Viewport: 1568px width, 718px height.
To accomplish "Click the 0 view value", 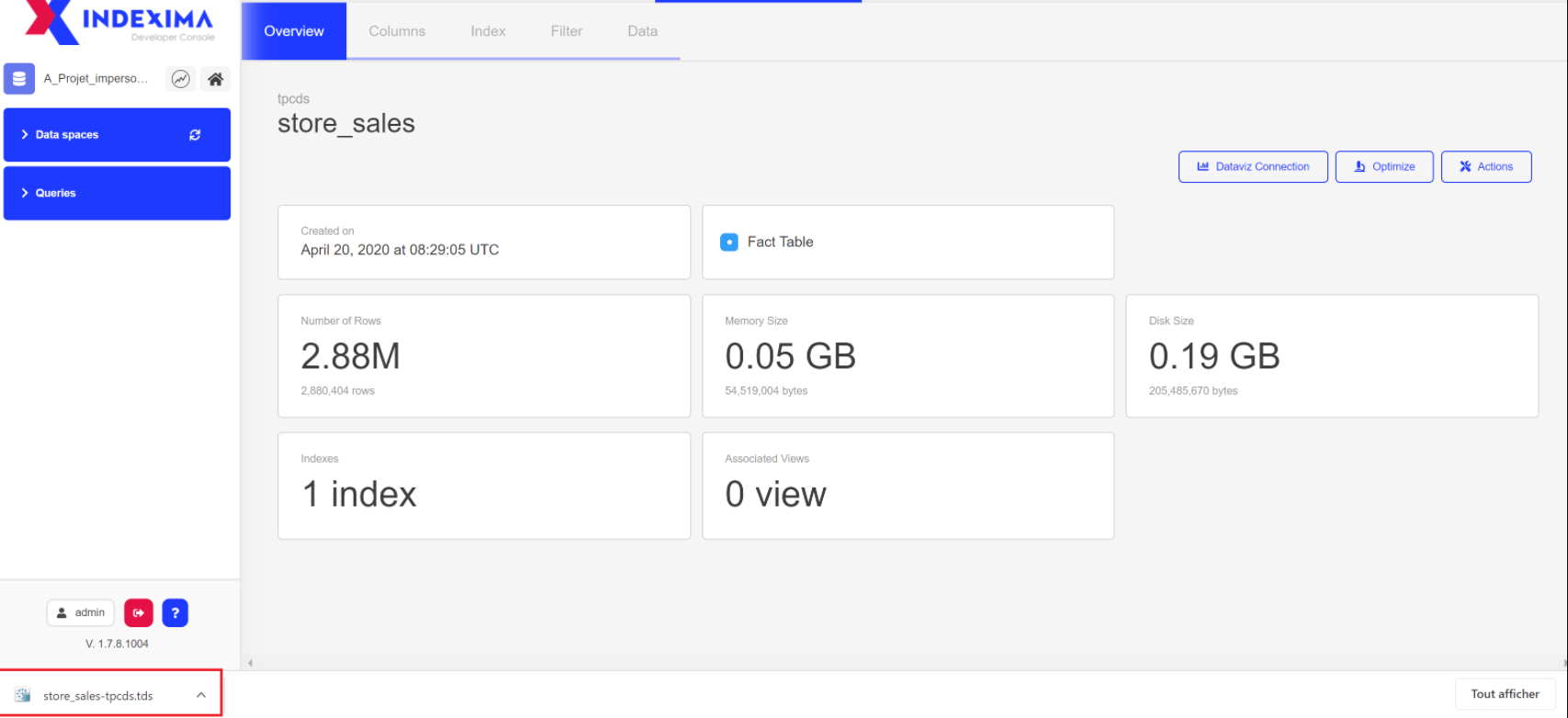I will (775, 495).
